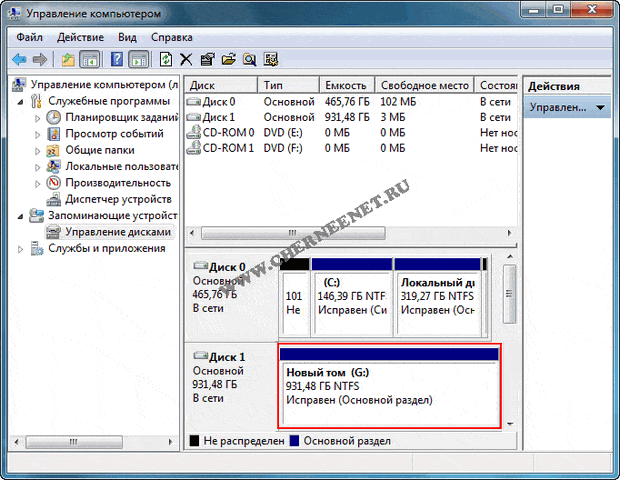Image resolution: width=620 pixels, height=480 pixels.
Task: Toggle the Show/Hide console tree icon
Action: (x=89, y=60)
